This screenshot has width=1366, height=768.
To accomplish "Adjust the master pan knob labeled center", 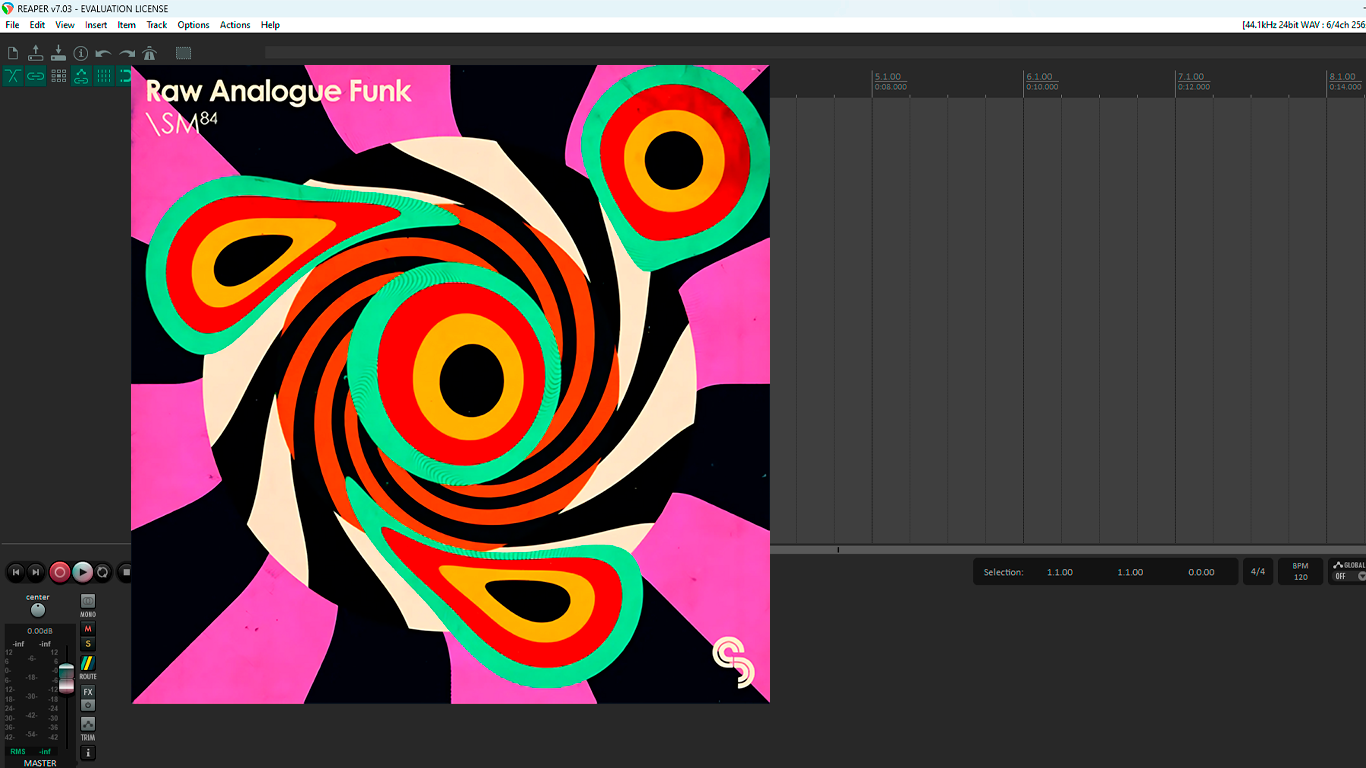I will click(38, 610).
